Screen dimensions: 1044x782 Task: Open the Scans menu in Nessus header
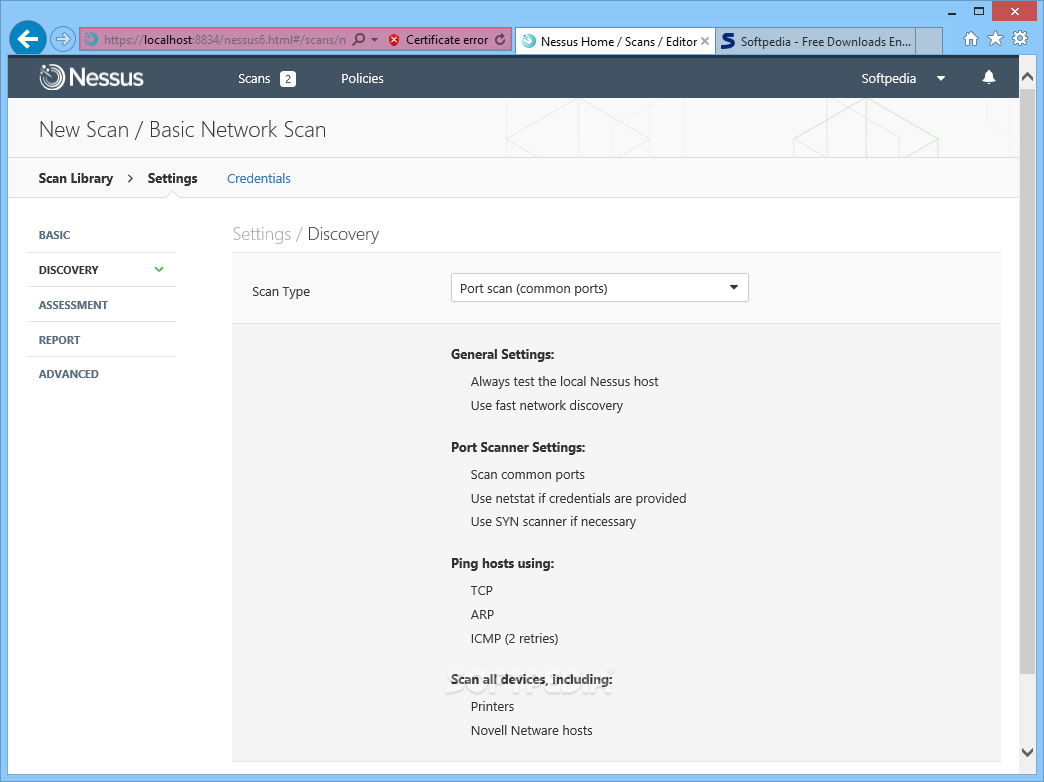(x=254, y=79)
